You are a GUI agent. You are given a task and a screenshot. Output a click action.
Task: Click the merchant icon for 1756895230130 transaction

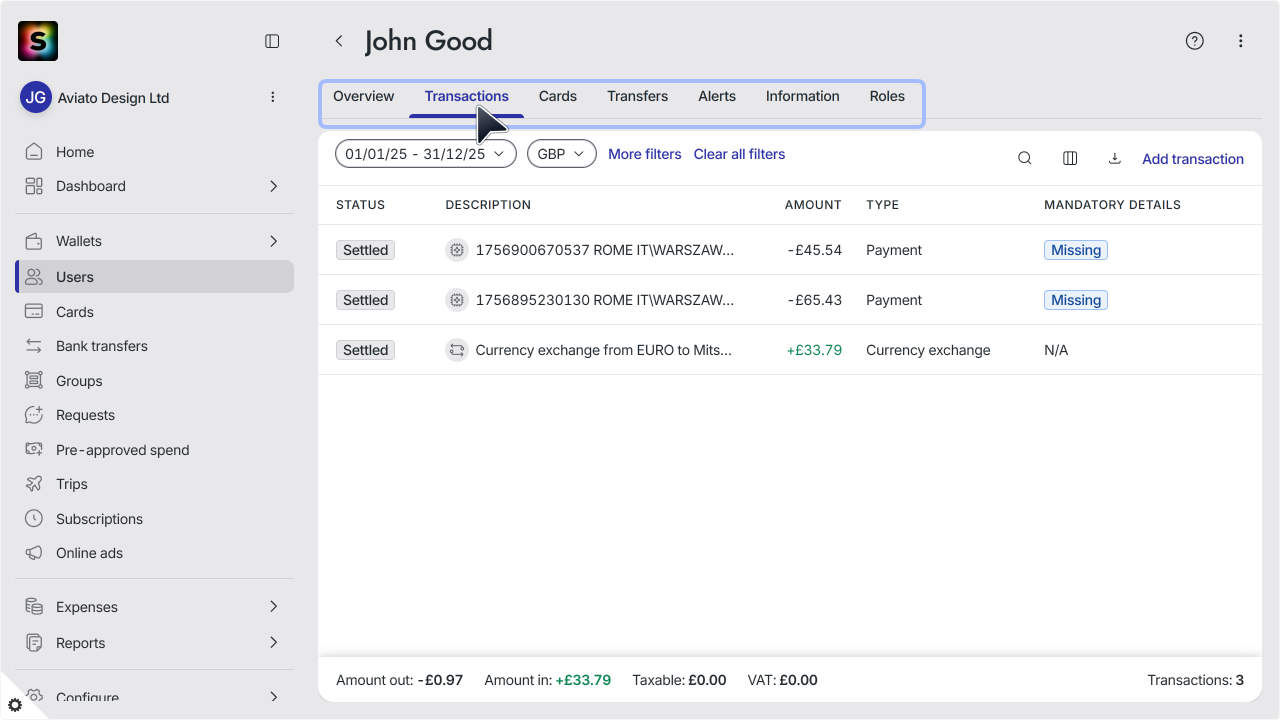(457, 300)
